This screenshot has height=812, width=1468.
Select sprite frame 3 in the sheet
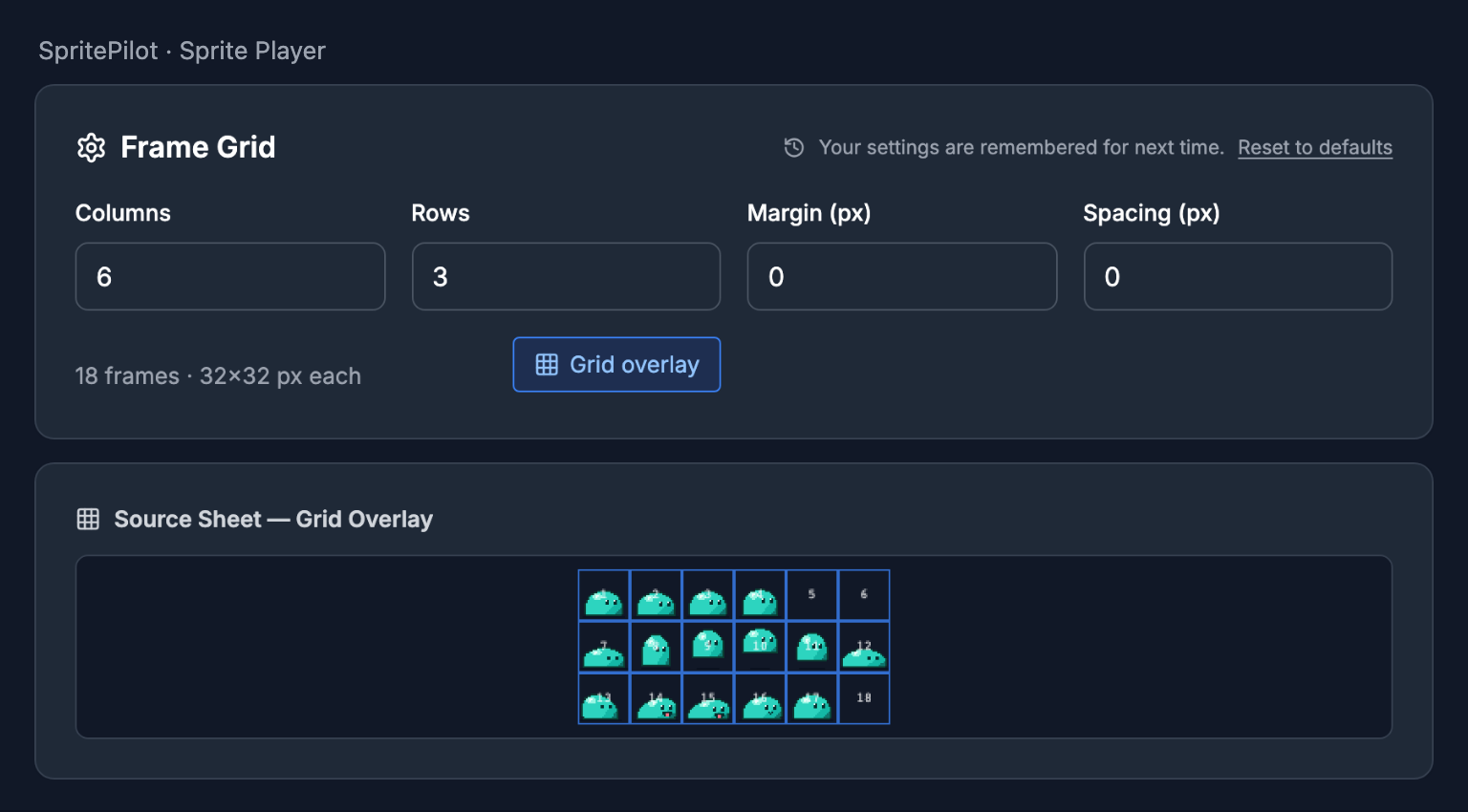(x=708, y=595)
